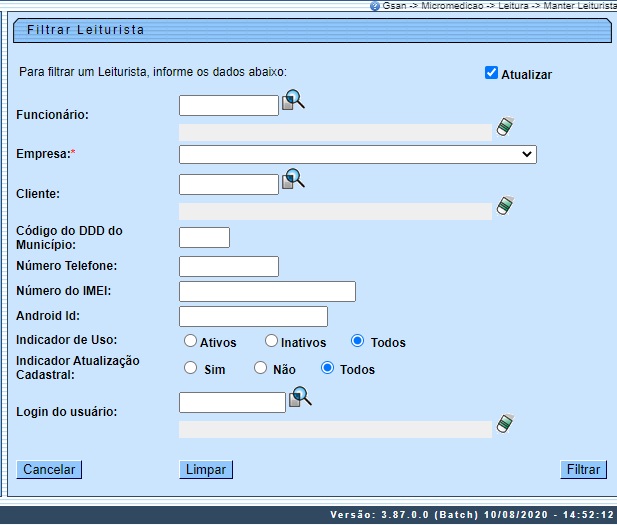Click the Empresa required field label
The height and width of the screenshot is (525, 617).
coord(46,153)
